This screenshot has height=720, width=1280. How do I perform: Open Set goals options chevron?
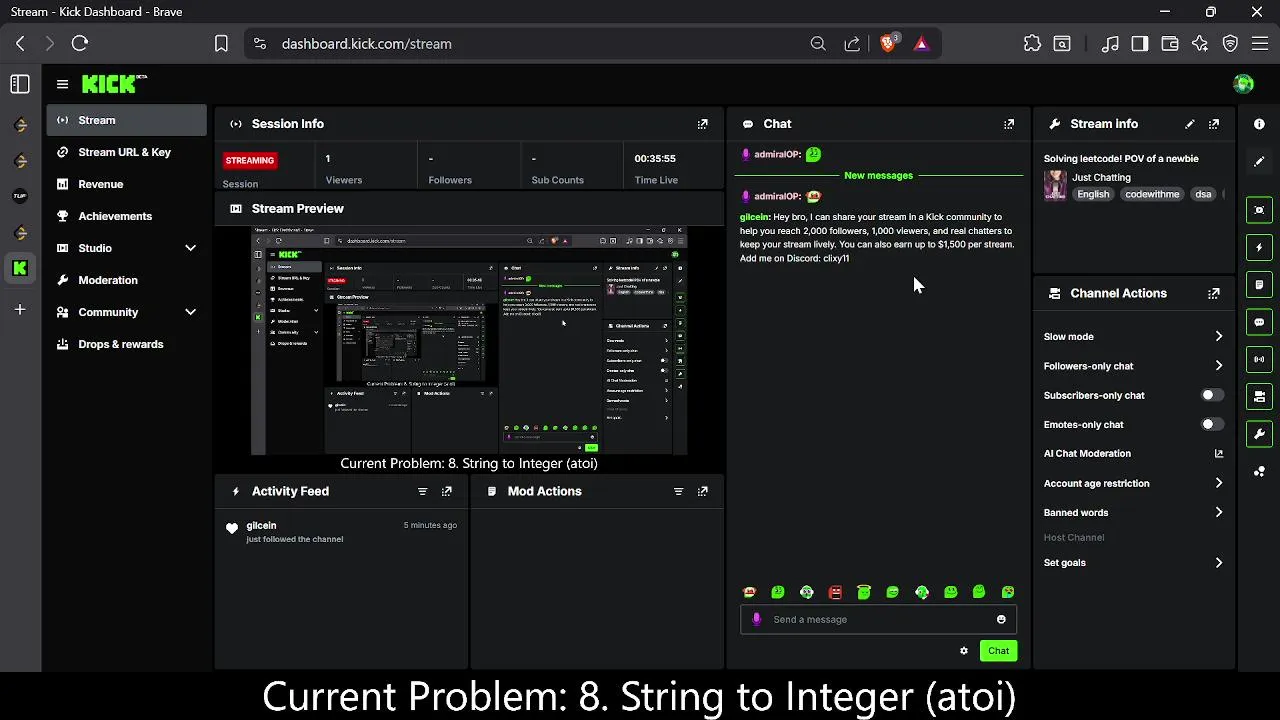pyautogui.click(x=1218, y=563)
